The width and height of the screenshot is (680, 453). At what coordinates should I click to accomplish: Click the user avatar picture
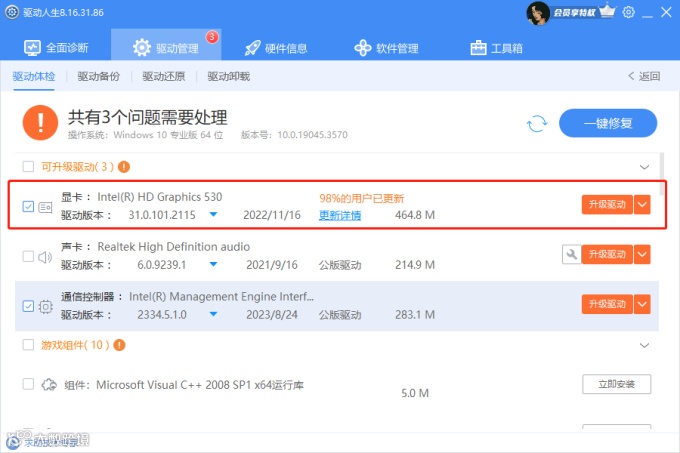click(x=538, y=13)
